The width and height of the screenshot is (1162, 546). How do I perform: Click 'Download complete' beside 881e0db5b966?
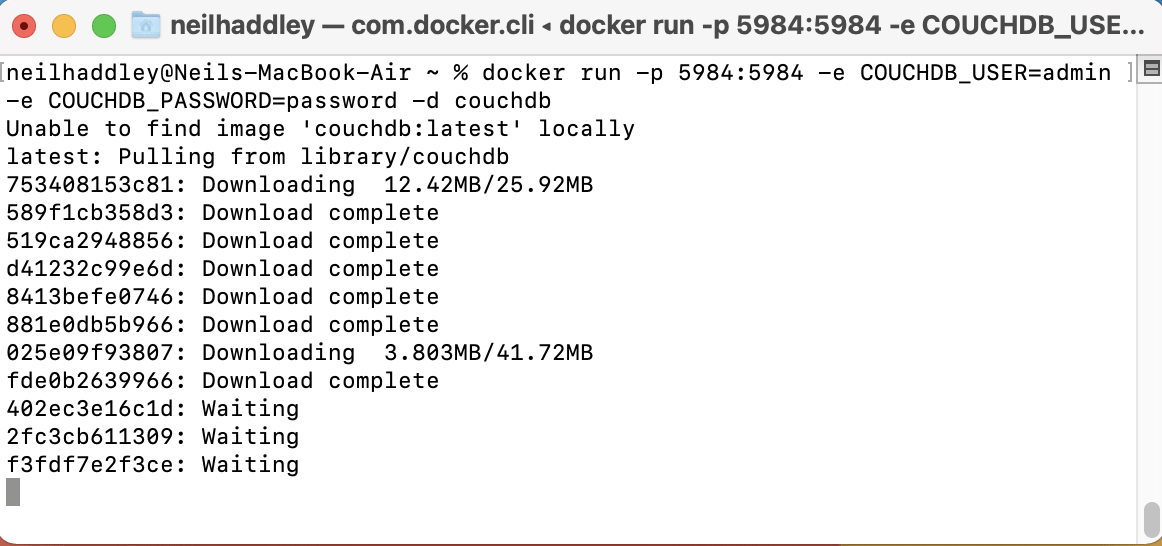320,325
